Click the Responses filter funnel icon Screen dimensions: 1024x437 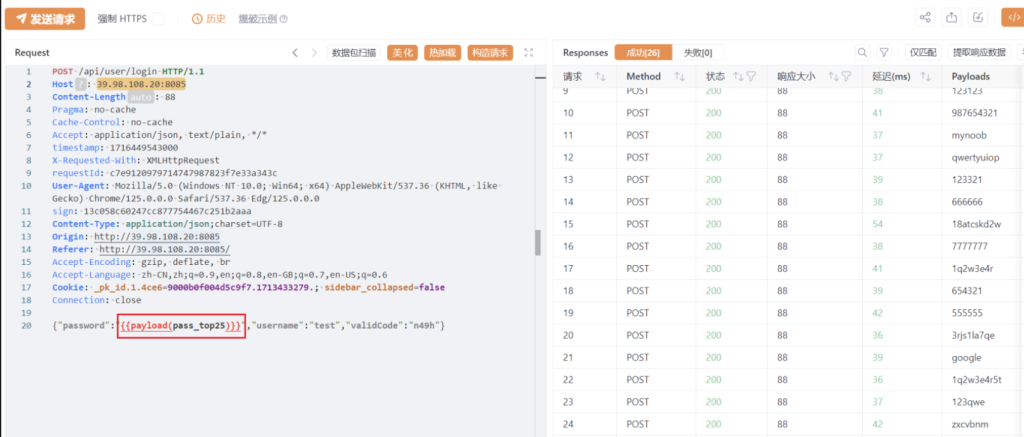[x=884, y=52]
